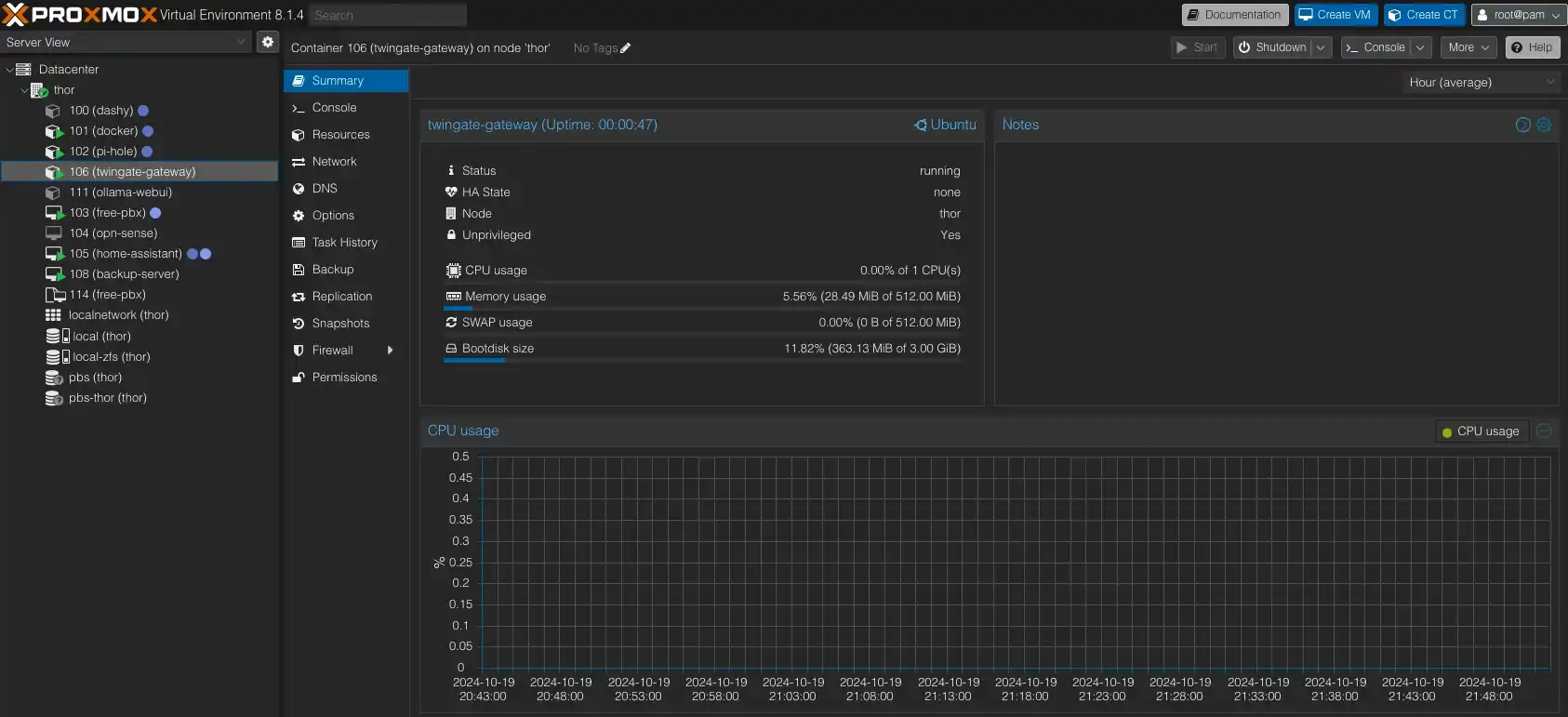Open the Permissions tab
This screenshot has height=717, width=1568.
coord(346,378)
